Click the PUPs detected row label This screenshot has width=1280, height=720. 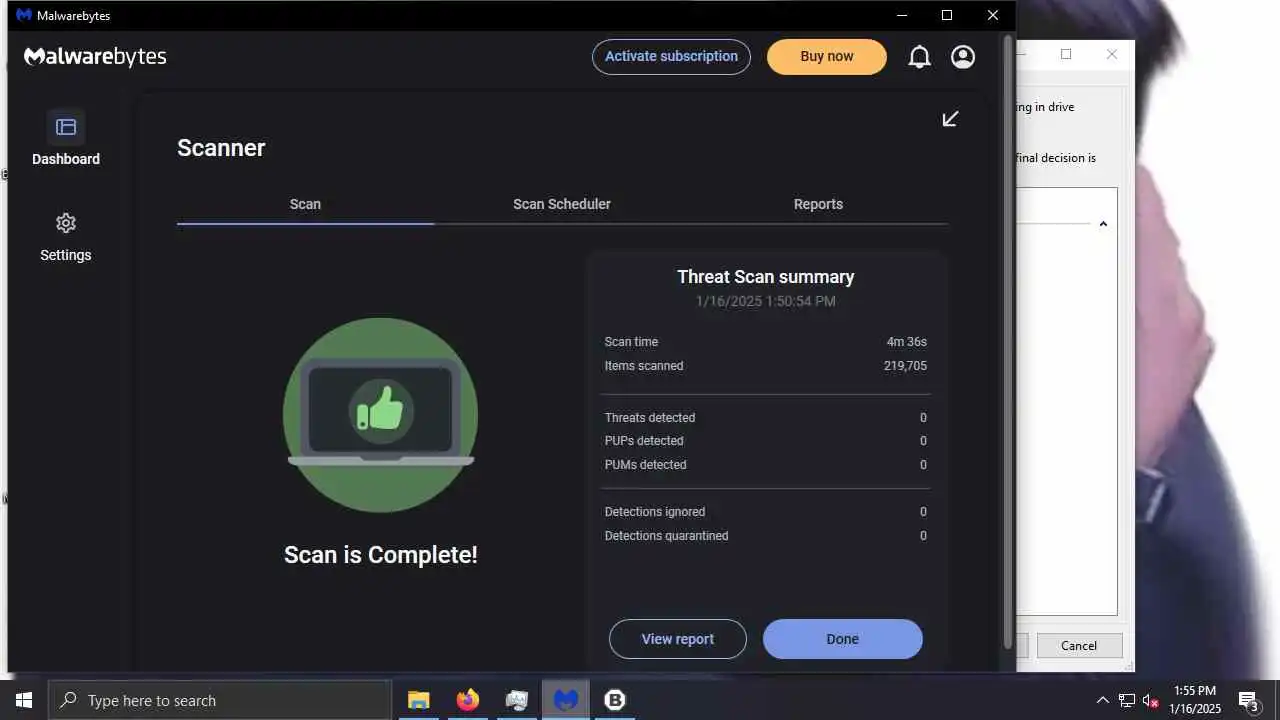(x=644, y=441)
